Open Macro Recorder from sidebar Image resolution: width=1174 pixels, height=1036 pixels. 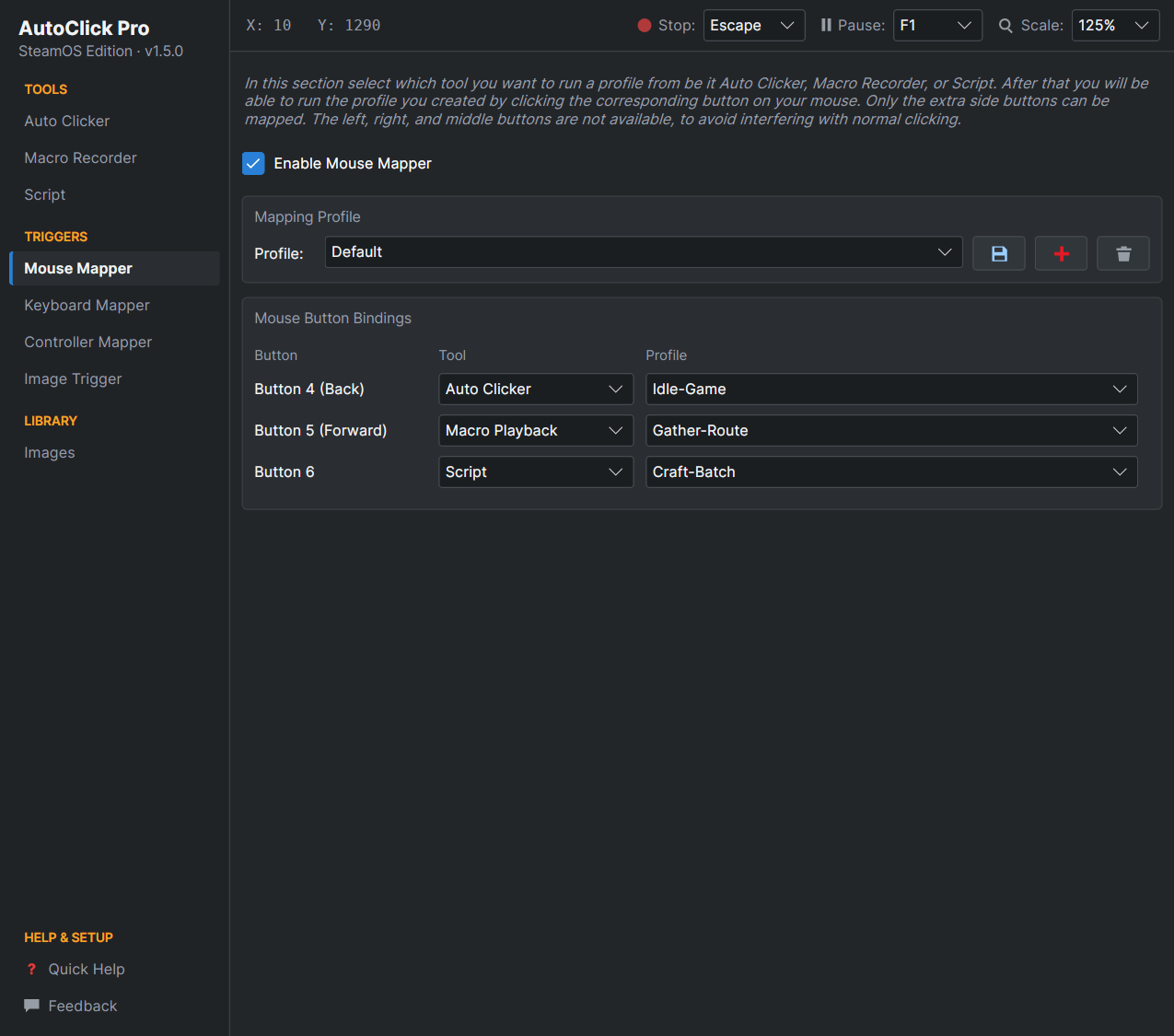point(114,157)
